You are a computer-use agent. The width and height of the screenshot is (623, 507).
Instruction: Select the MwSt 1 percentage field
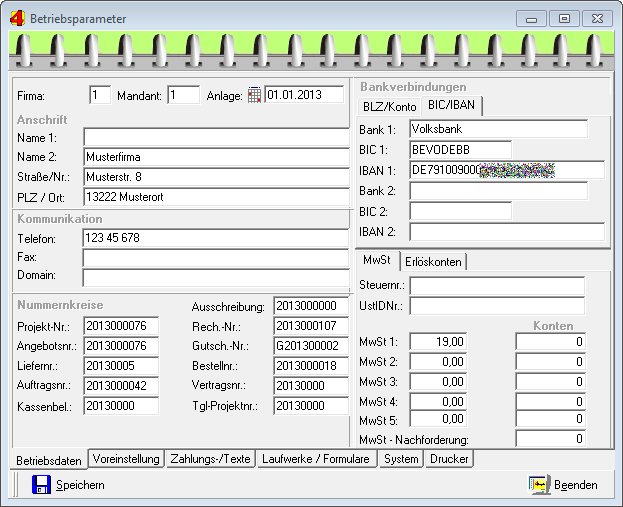click(x=438, y=342)
